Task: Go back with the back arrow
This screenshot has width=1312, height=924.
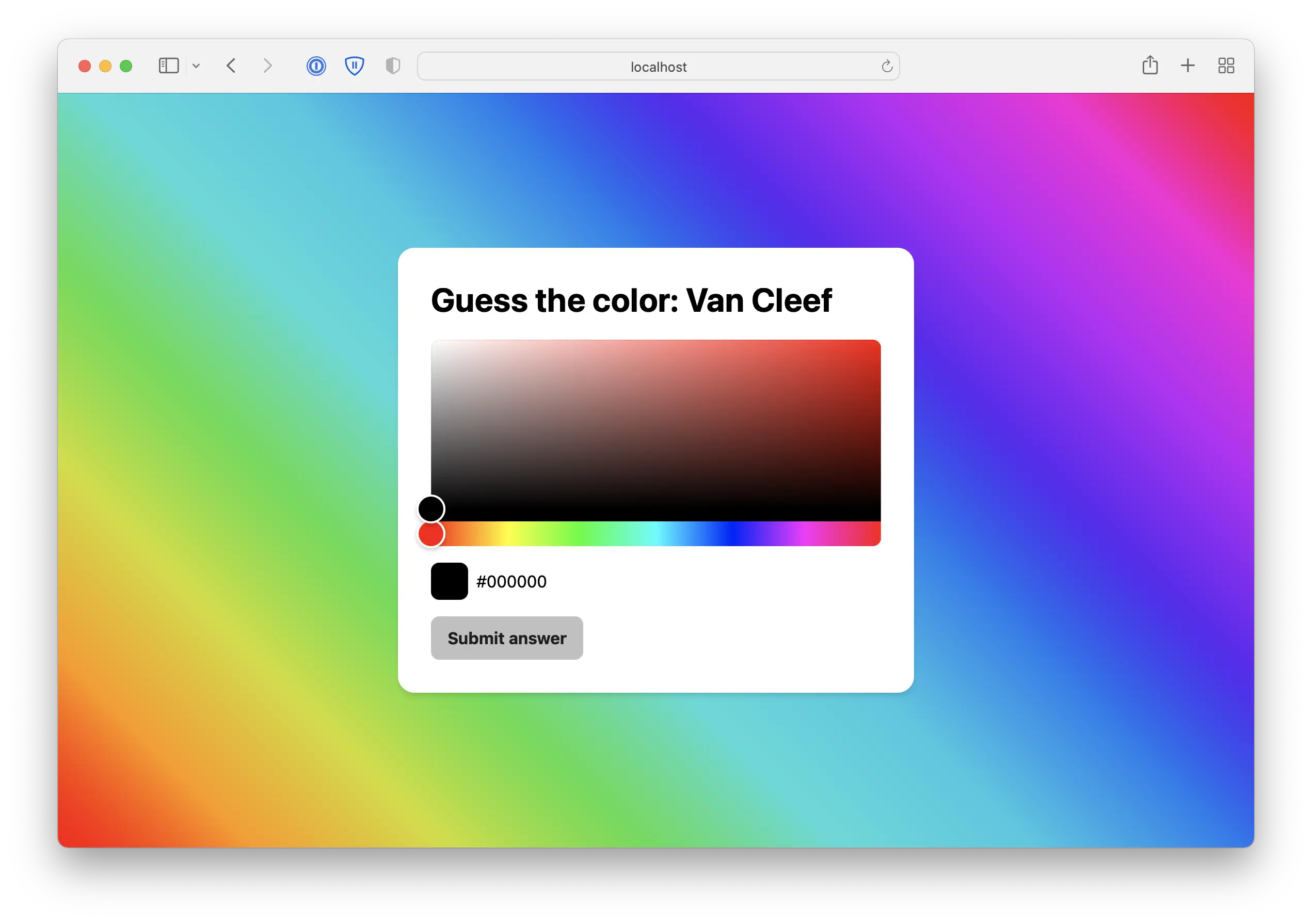Action: [x=231, y=66]
